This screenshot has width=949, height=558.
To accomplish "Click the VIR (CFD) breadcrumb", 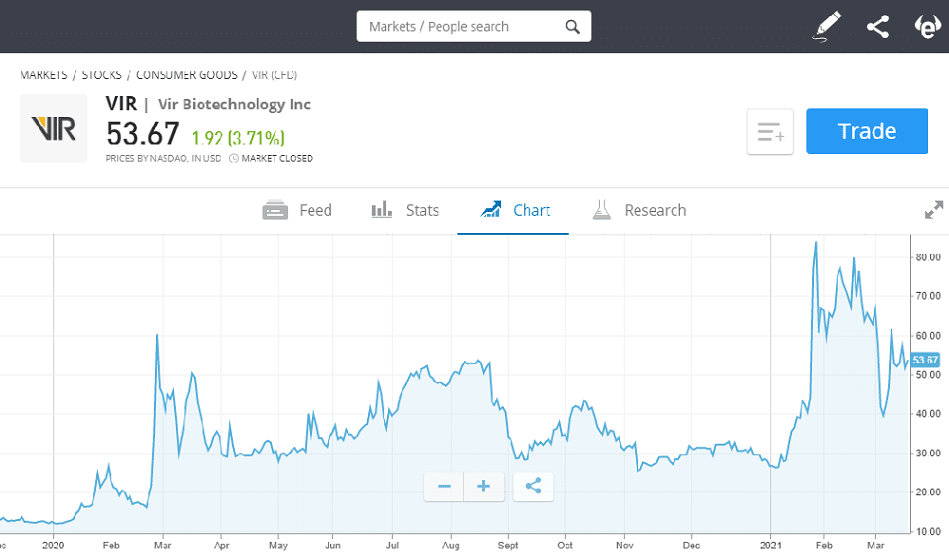I will (x=274, y=75).
